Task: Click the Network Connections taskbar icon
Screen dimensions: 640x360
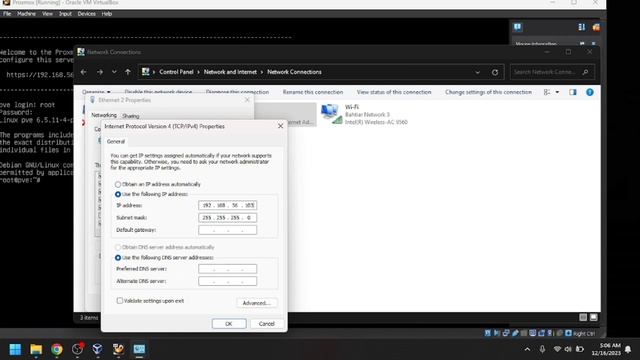Action: (x=139, y=349)
